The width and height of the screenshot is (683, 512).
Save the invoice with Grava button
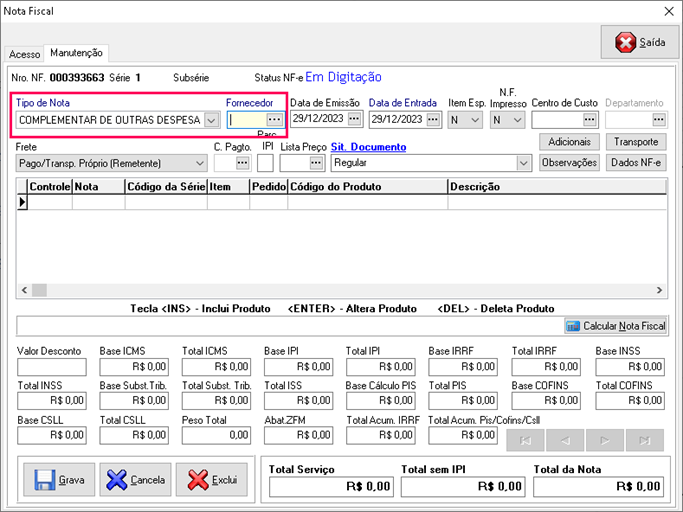pos(58,480)
